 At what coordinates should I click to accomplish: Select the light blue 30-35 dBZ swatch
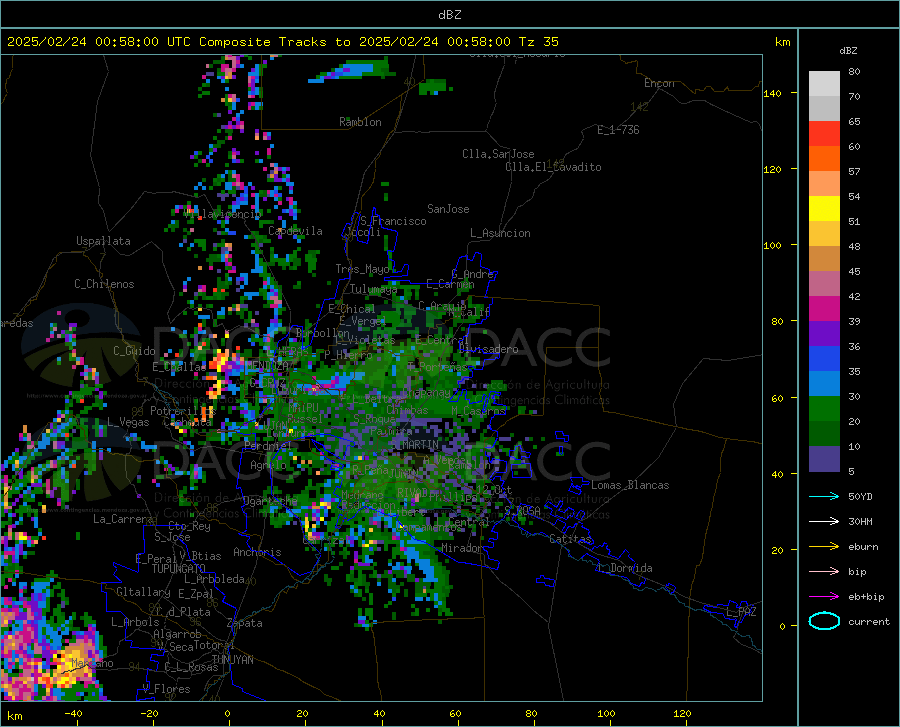pyautogui.click(x=824, y=384)
